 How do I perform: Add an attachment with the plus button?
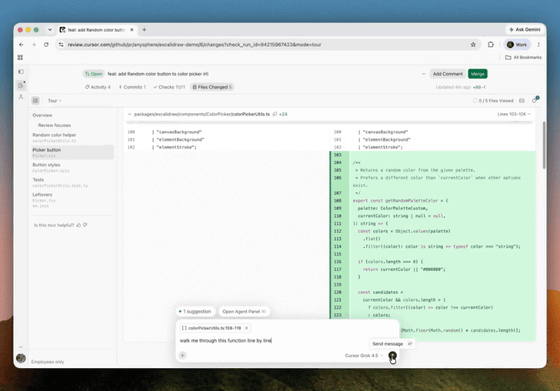tap(182, 355)
